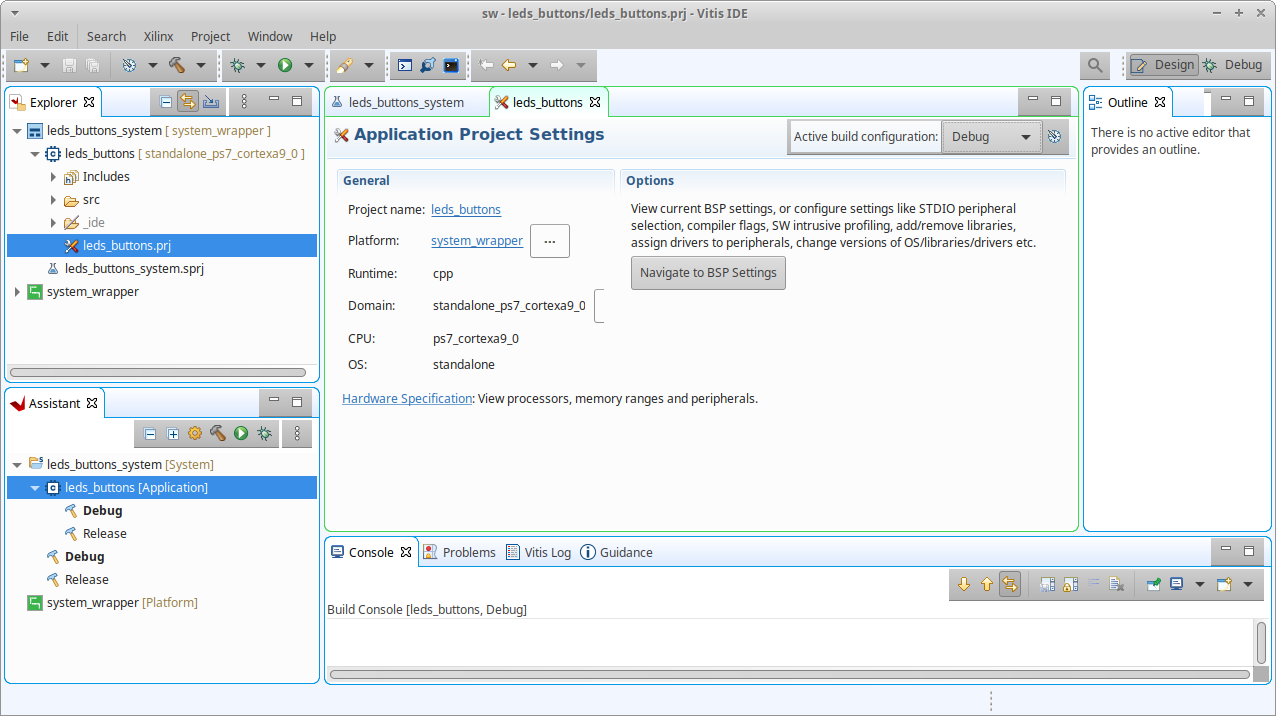Expand the Includes folder in Explorer

point(53,177)
